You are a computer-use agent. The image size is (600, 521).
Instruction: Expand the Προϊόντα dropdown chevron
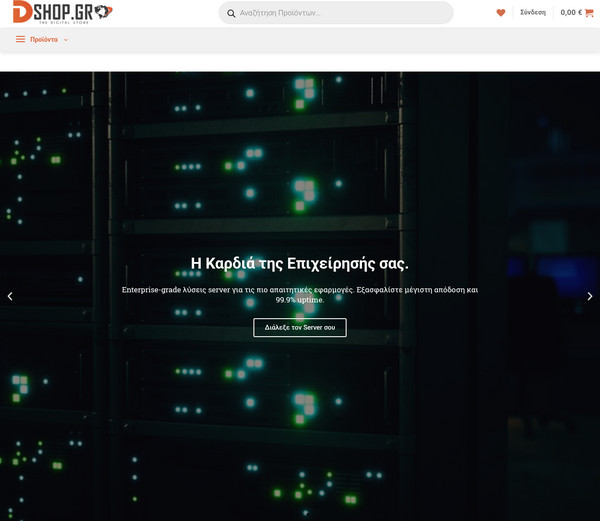click(66, 40)
